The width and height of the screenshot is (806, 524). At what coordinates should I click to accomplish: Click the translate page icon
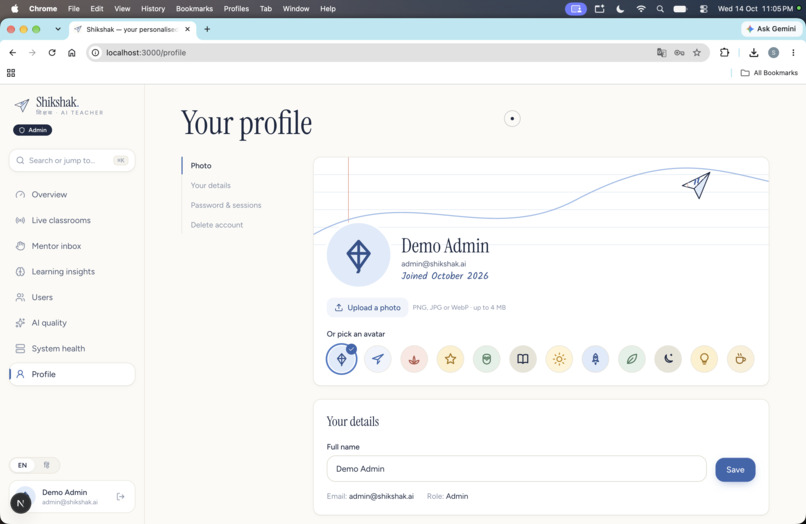click(x=662, y=52)
